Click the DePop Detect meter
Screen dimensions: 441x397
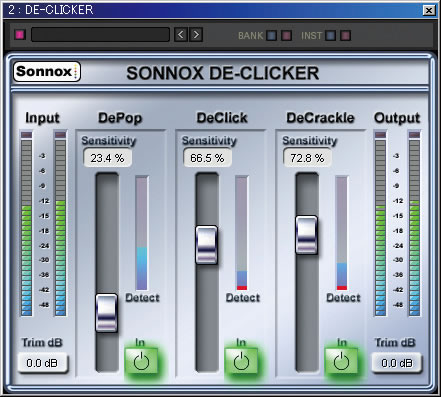coord(142,233)
